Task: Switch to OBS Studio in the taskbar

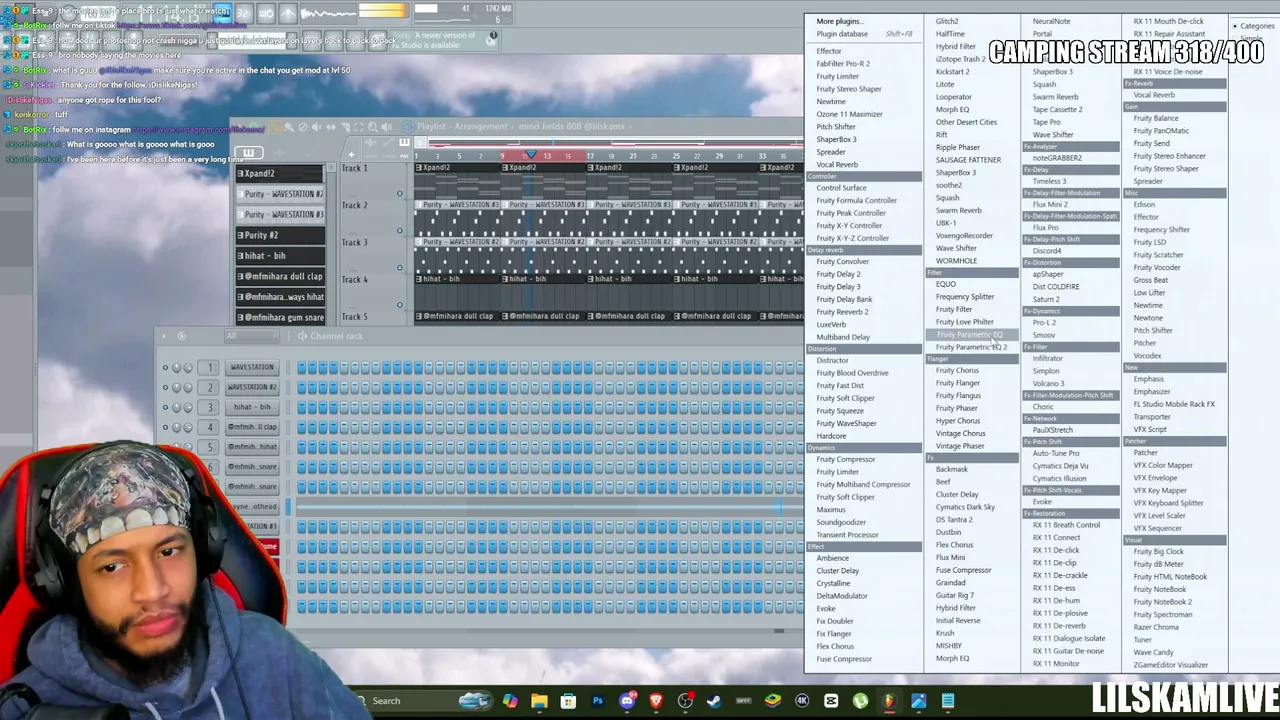Action: pyautogui.click(x=685, y=701)
